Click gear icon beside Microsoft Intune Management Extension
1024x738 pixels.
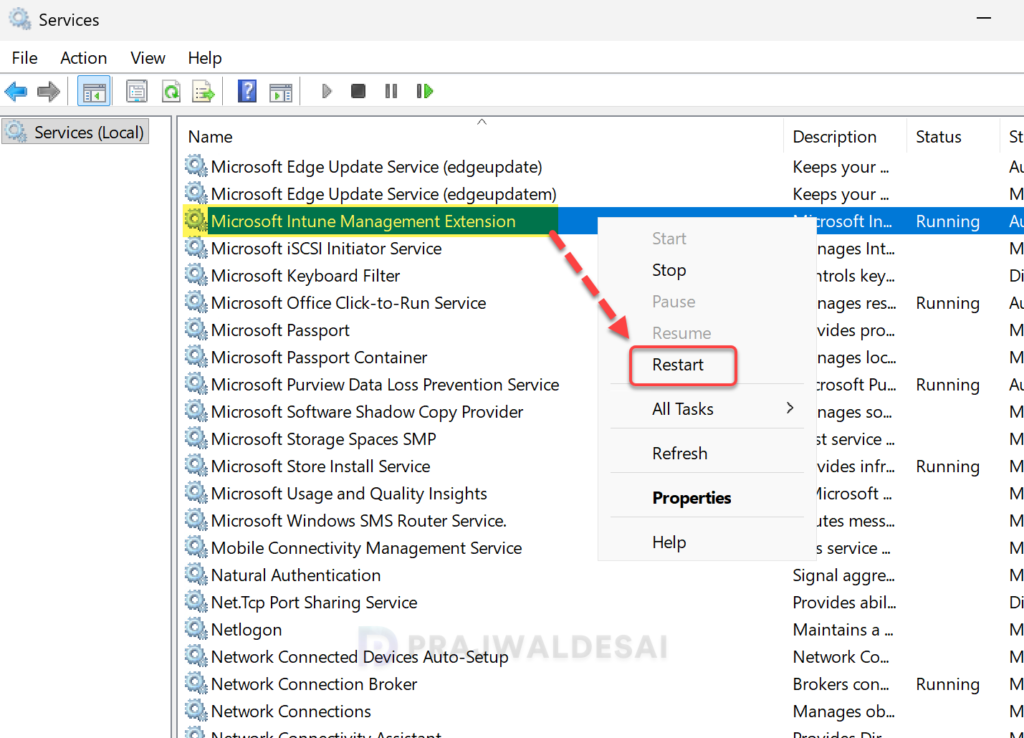pyautogui.click(x=195, y=221)
